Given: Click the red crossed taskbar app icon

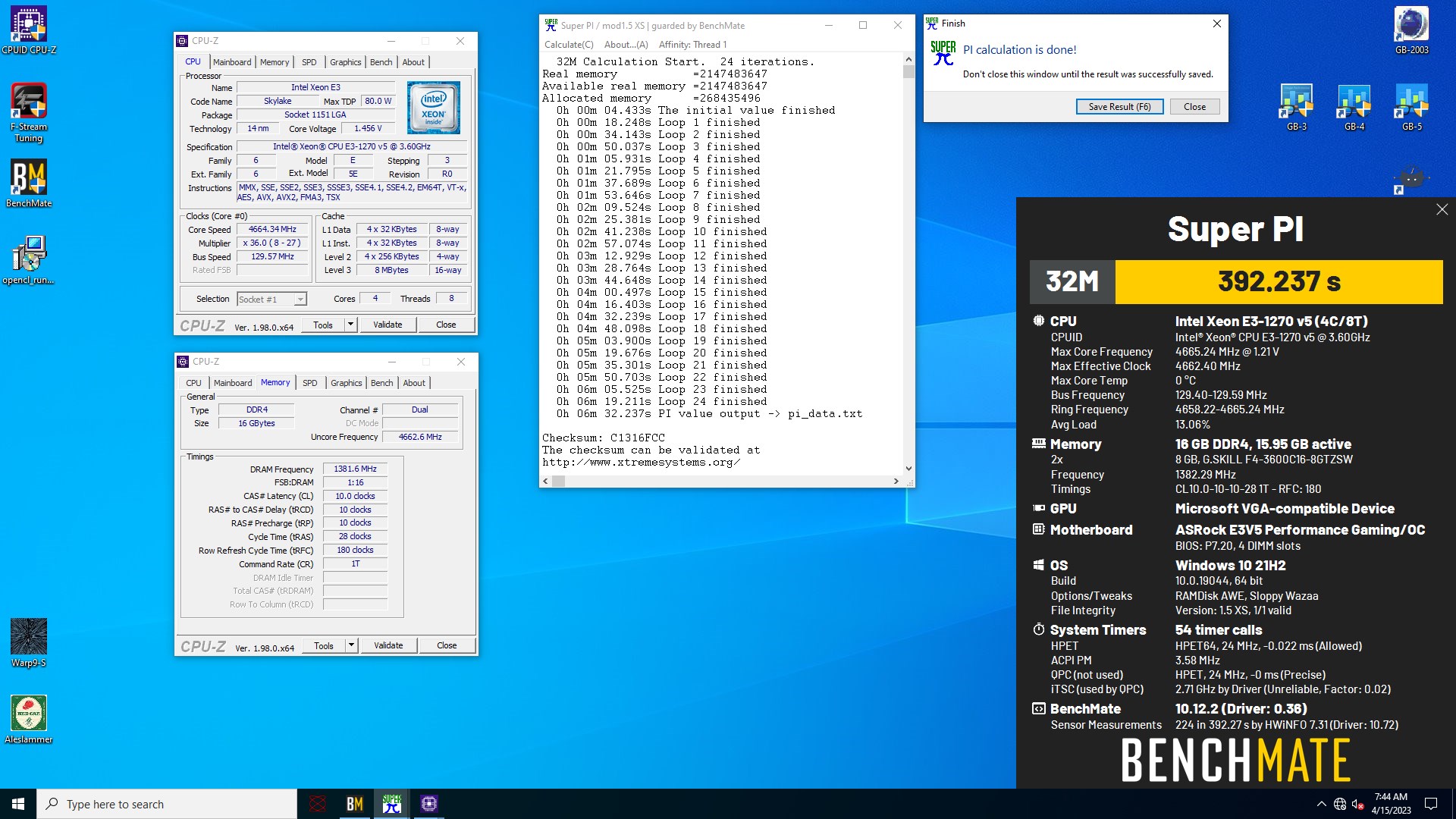Looking at the screenshot, I should click(x=318, y=804).
